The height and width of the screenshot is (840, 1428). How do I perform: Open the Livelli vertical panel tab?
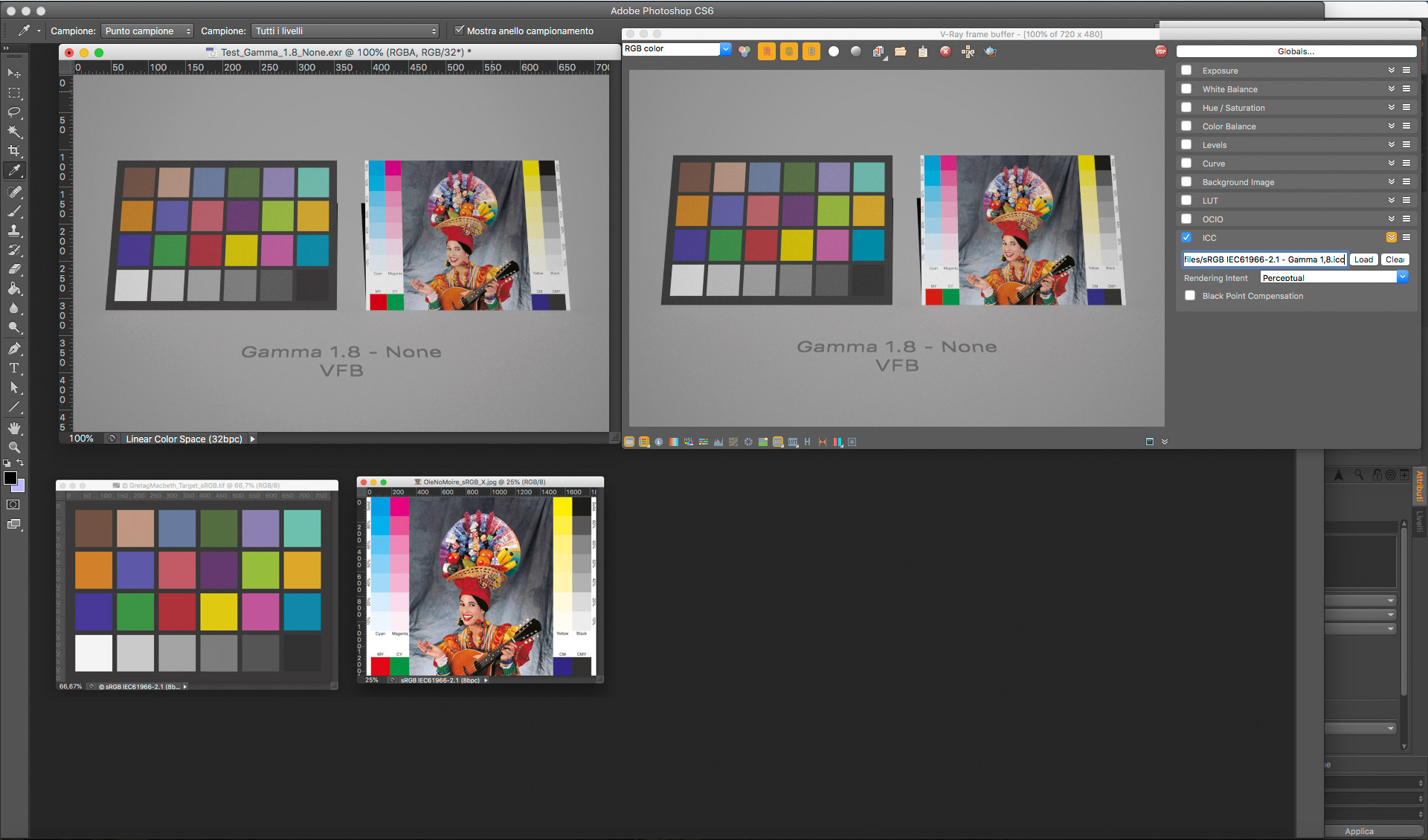(1419, 520)
